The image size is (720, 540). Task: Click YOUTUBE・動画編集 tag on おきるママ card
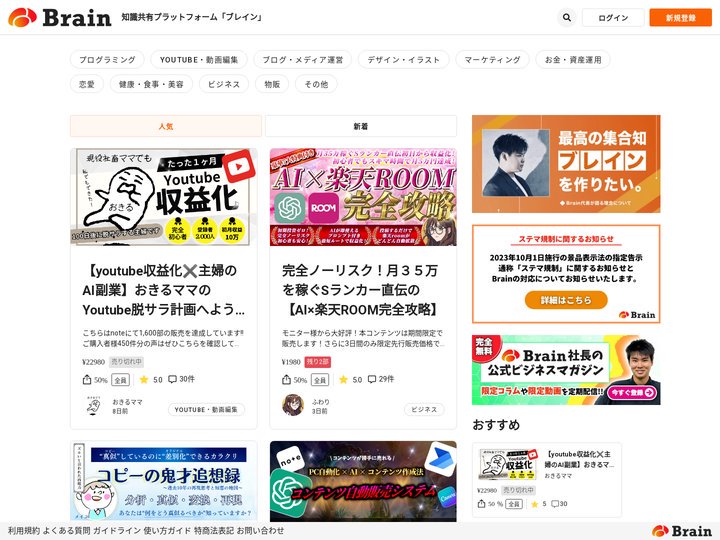[206, 410]
